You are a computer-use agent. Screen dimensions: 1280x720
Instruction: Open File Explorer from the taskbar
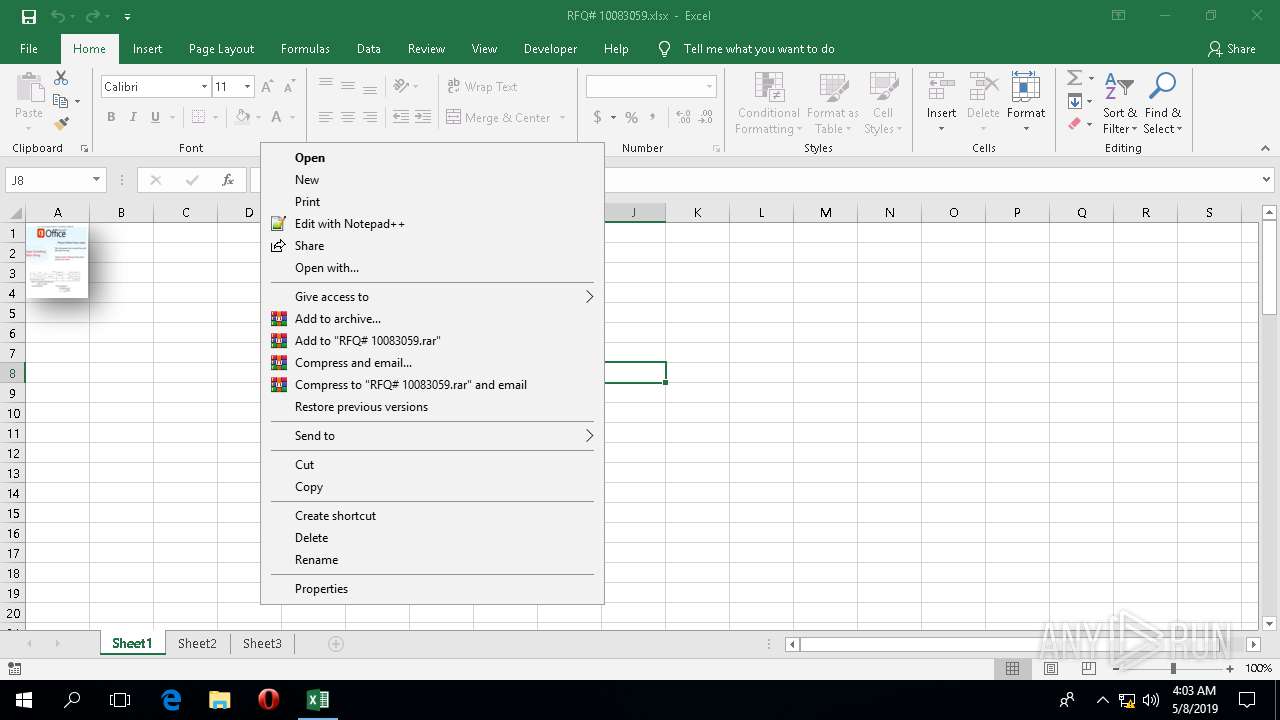click(220, 700)
